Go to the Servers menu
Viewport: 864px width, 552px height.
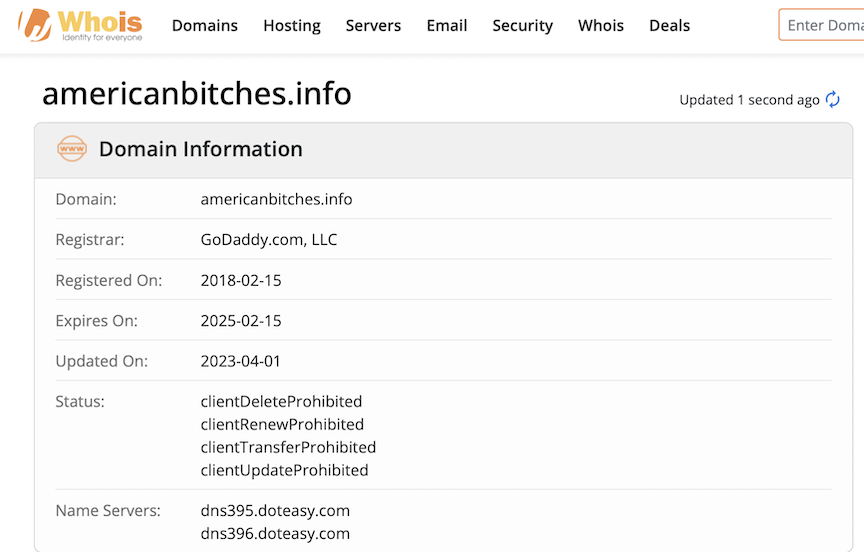pyautogui.click(x=373, y=26)
